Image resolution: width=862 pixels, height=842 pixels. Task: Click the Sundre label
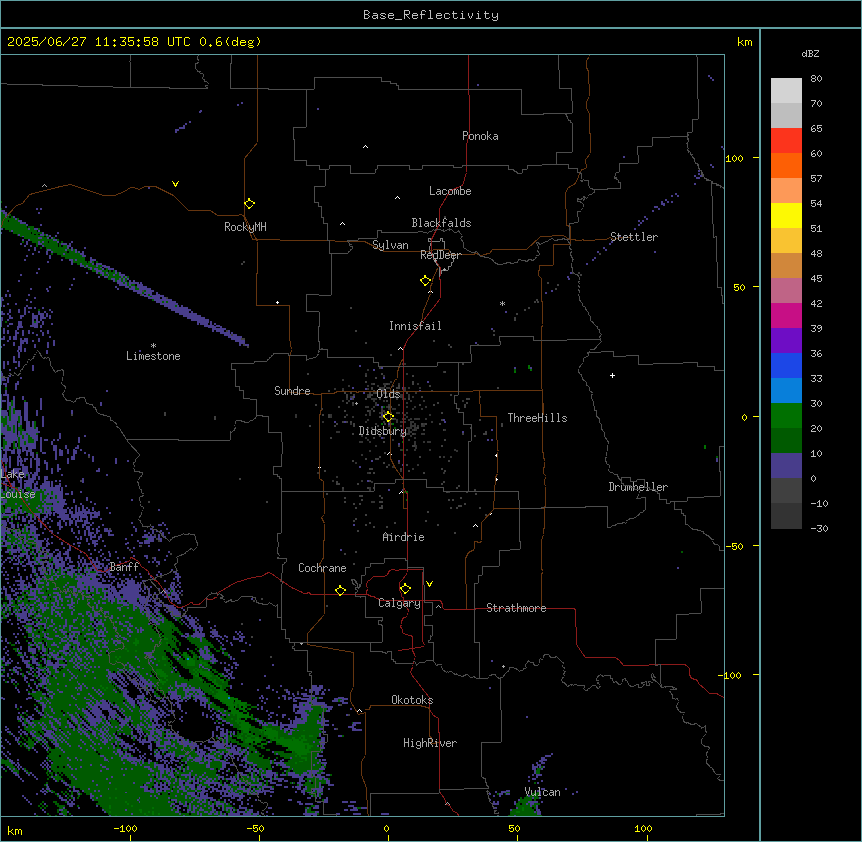[292, 391]
